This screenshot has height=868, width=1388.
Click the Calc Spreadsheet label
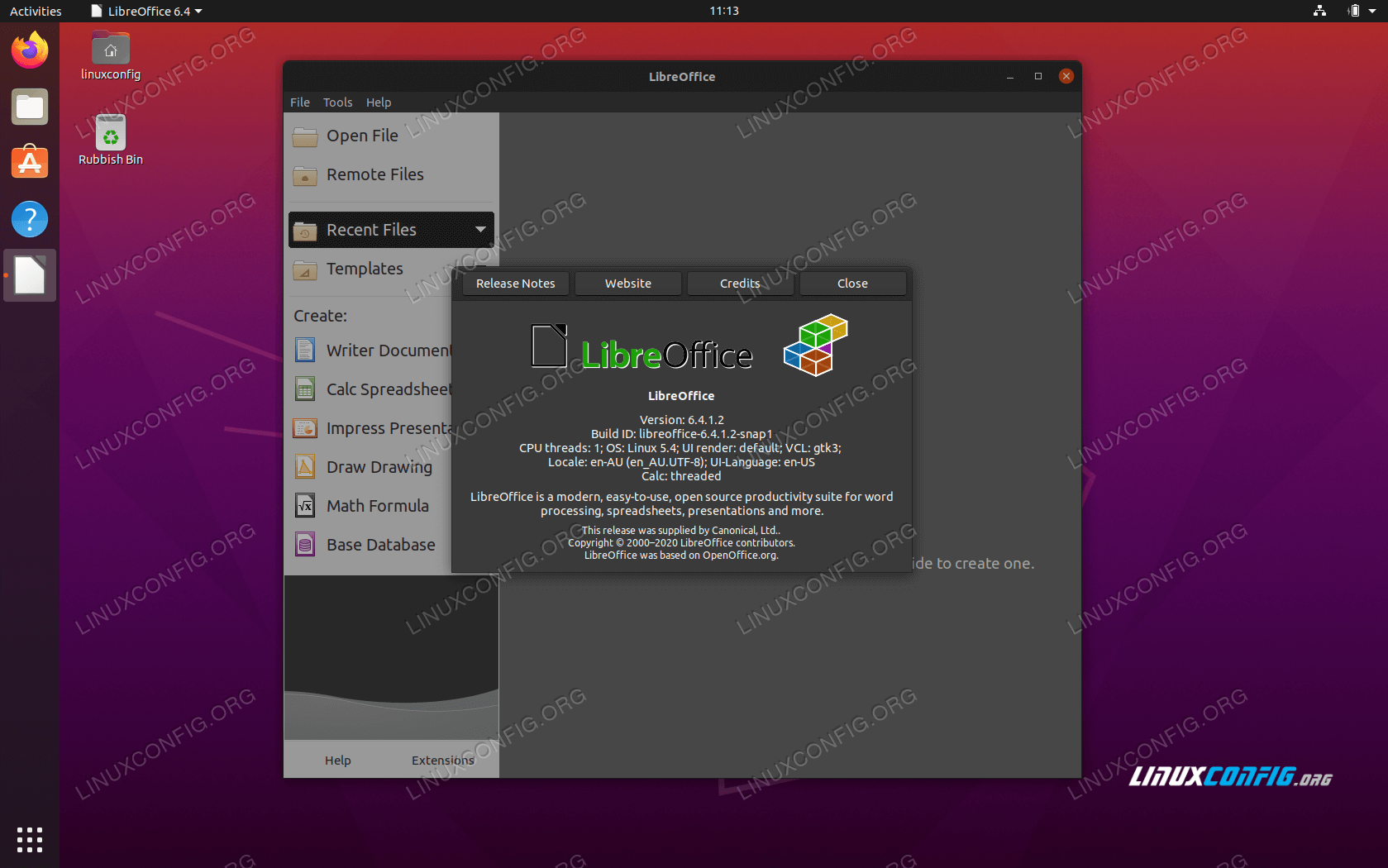[x=389, y=389]
